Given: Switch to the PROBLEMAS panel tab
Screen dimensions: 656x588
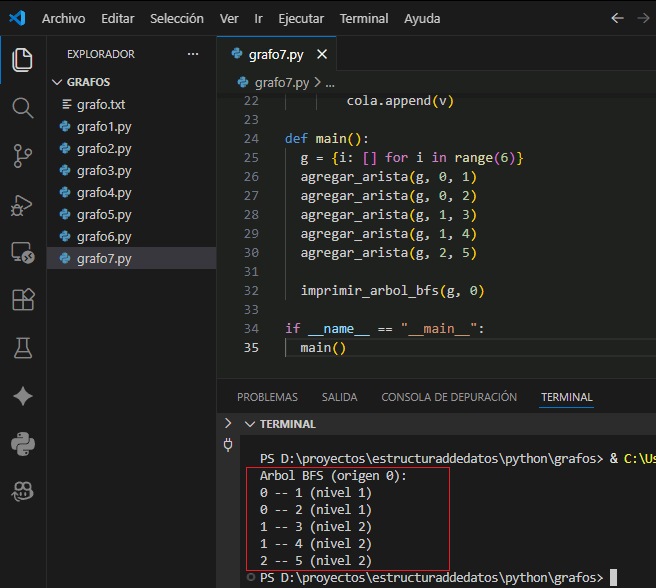Looking at the screenshot, I should pos(267,397).
